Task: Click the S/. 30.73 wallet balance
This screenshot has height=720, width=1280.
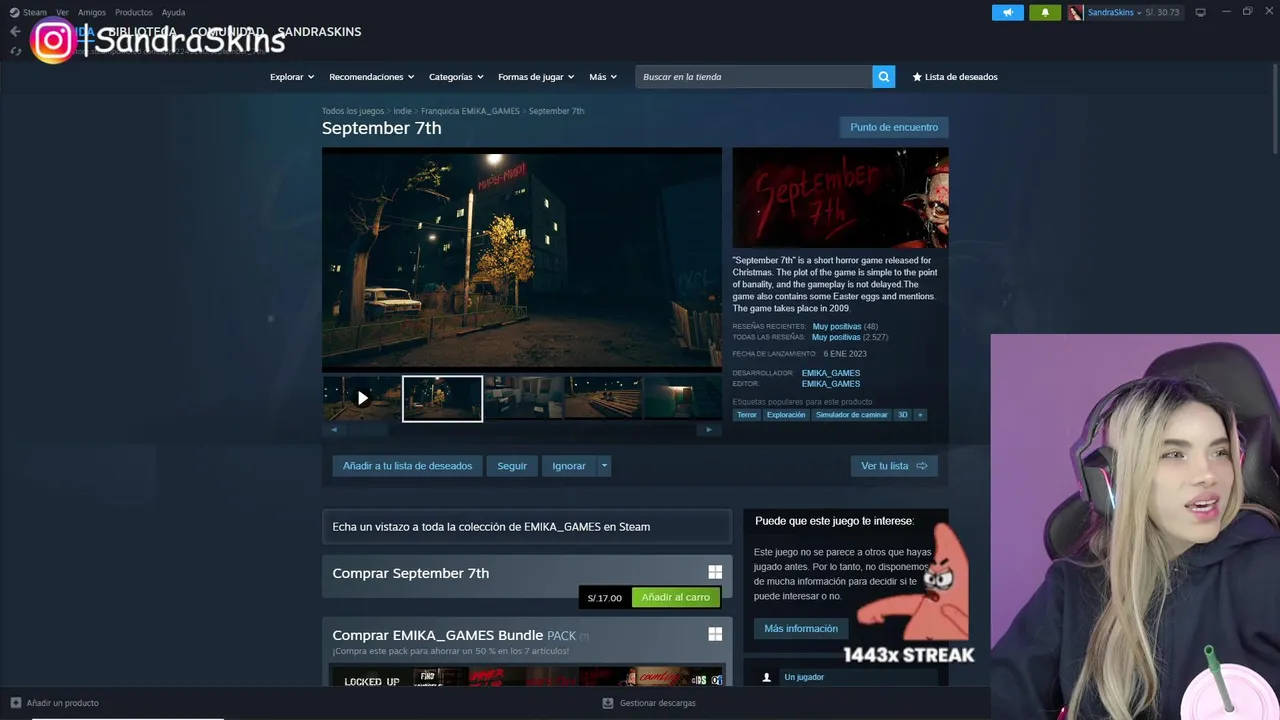Action: [1162, 12]
